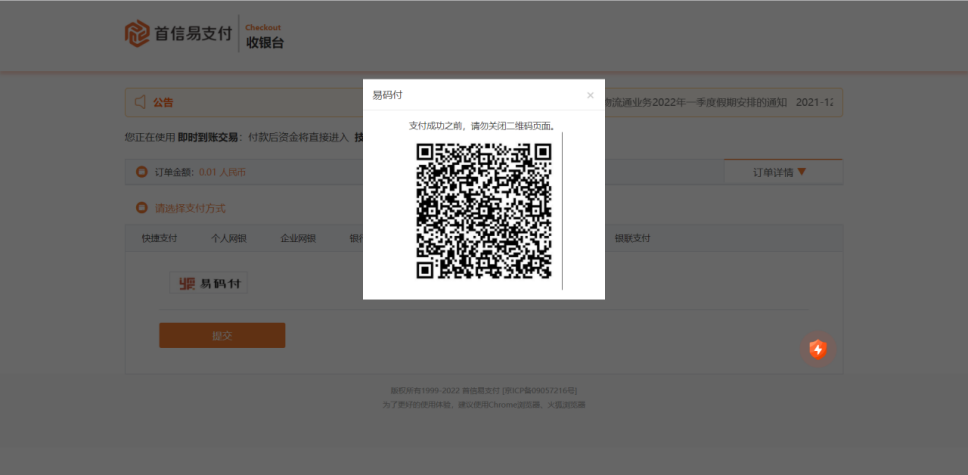Click the 京ICP备09057216号 footer link
The width and height of the screenshot is (968, 475).
click(x=540, y=390)
